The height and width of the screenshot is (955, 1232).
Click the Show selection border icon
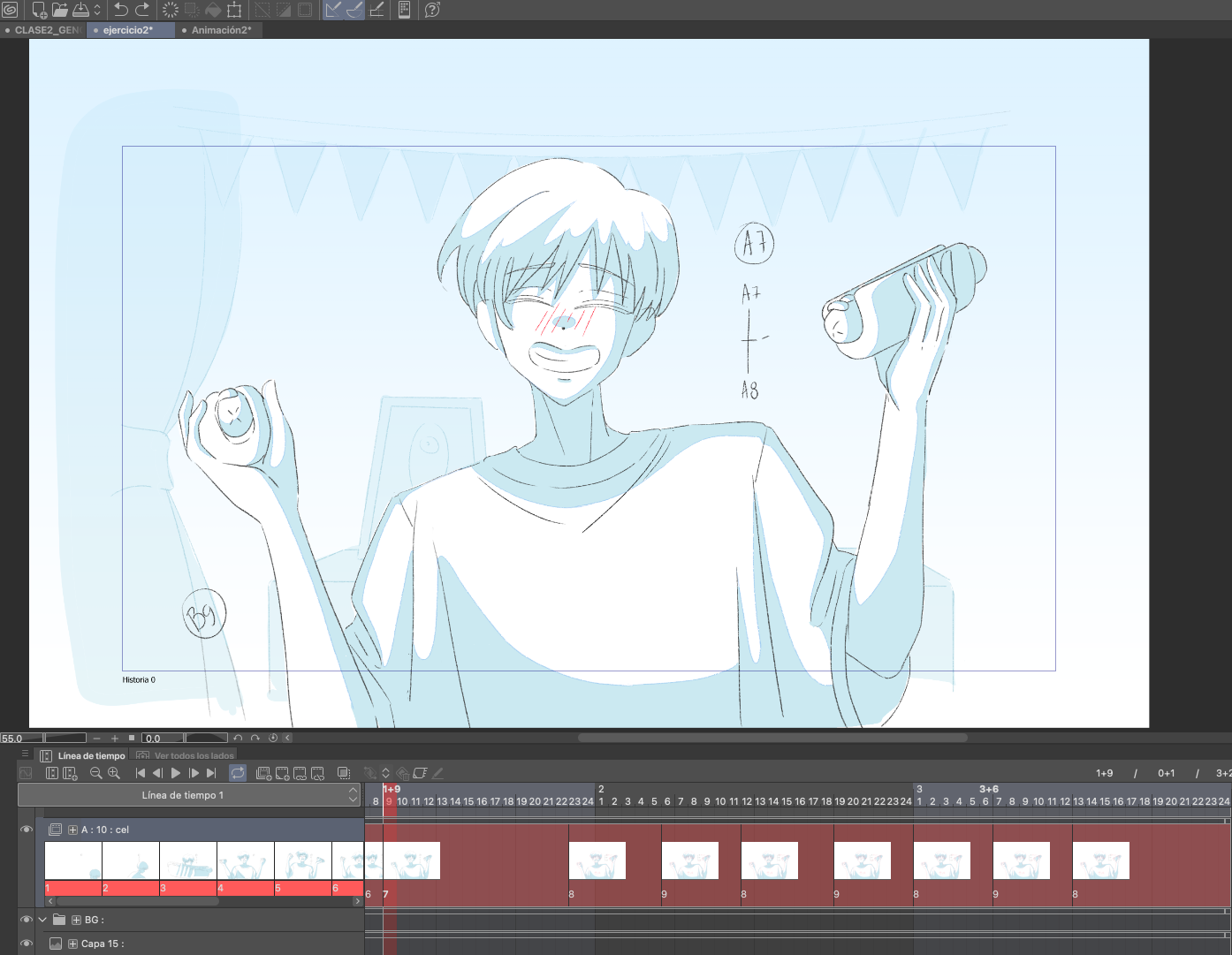click(x=305, y=10)
